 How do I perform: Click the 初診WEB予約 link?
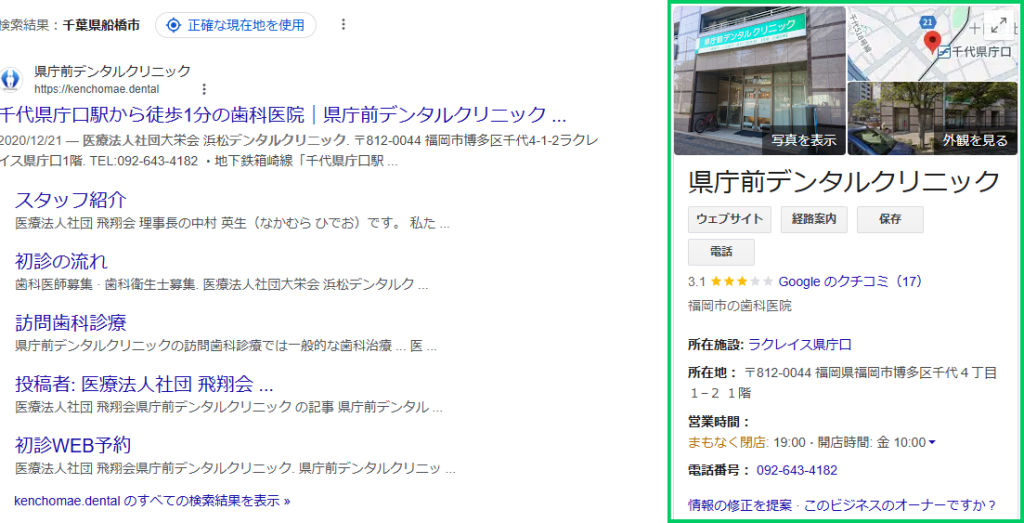73,445
